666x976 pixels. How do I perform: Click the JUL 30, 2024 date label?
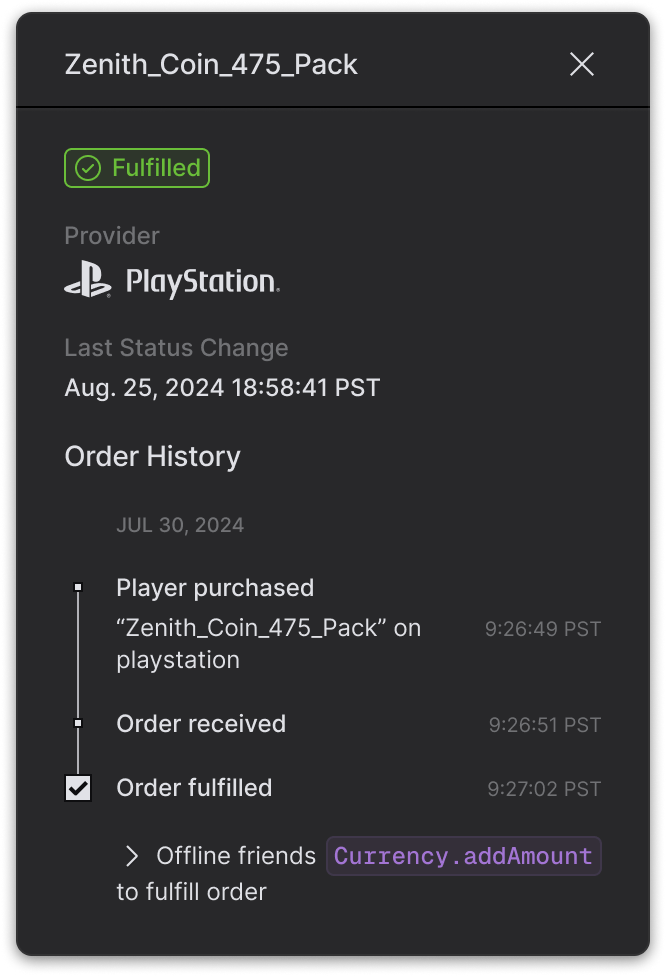click(180, 525)
